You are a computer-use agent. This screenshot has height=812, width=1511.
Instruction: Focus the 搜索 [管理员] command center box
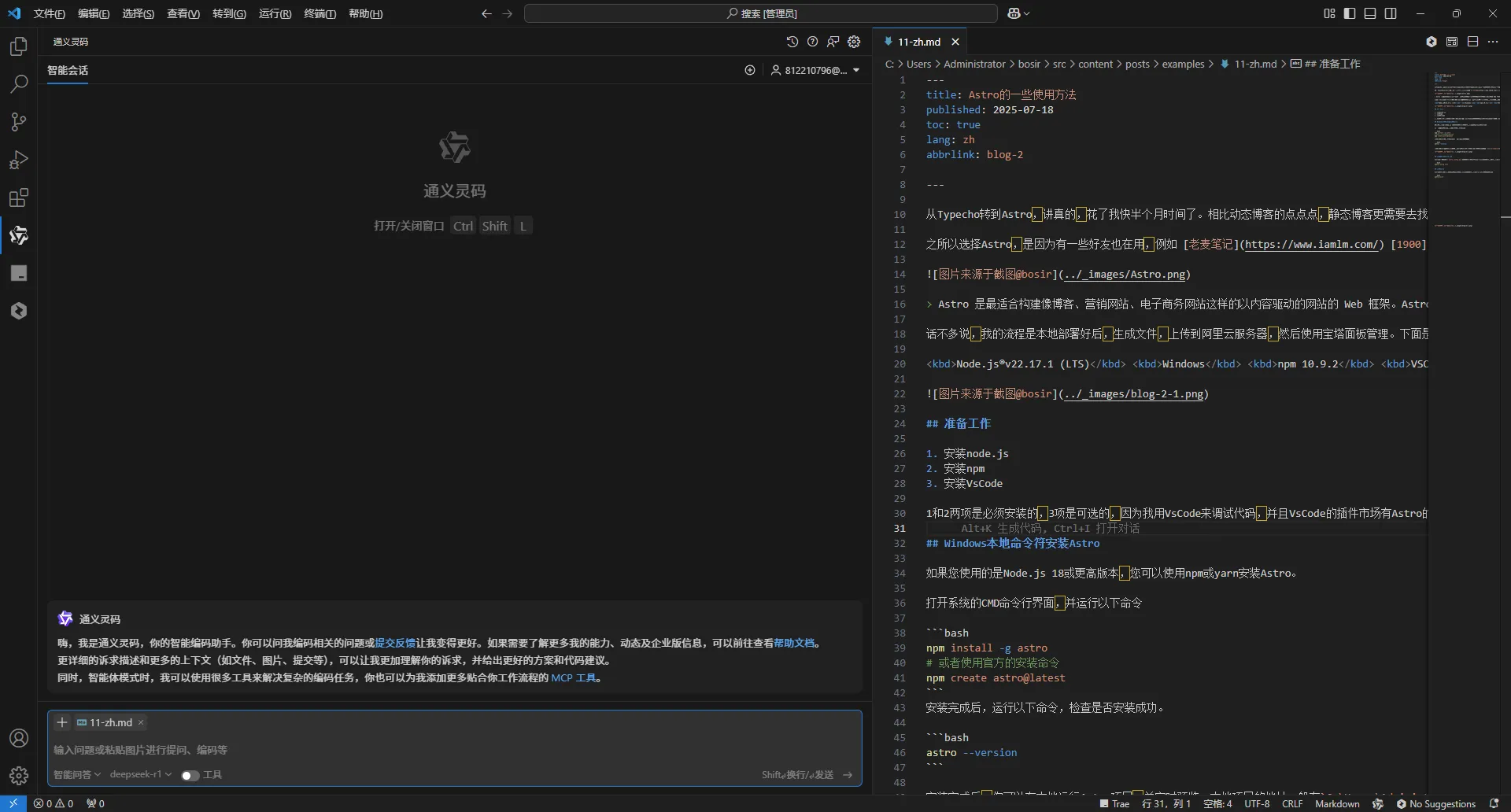(x=761, y=13)
